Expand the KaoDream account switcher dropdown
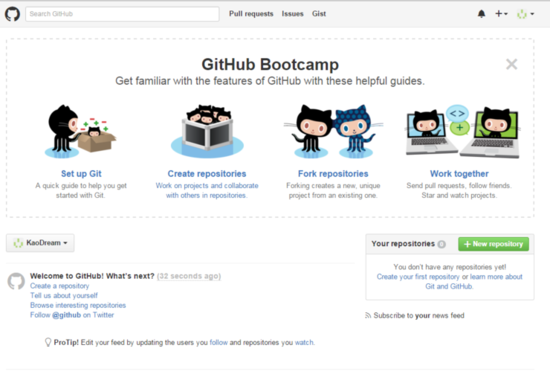 [x=40, y=243]
